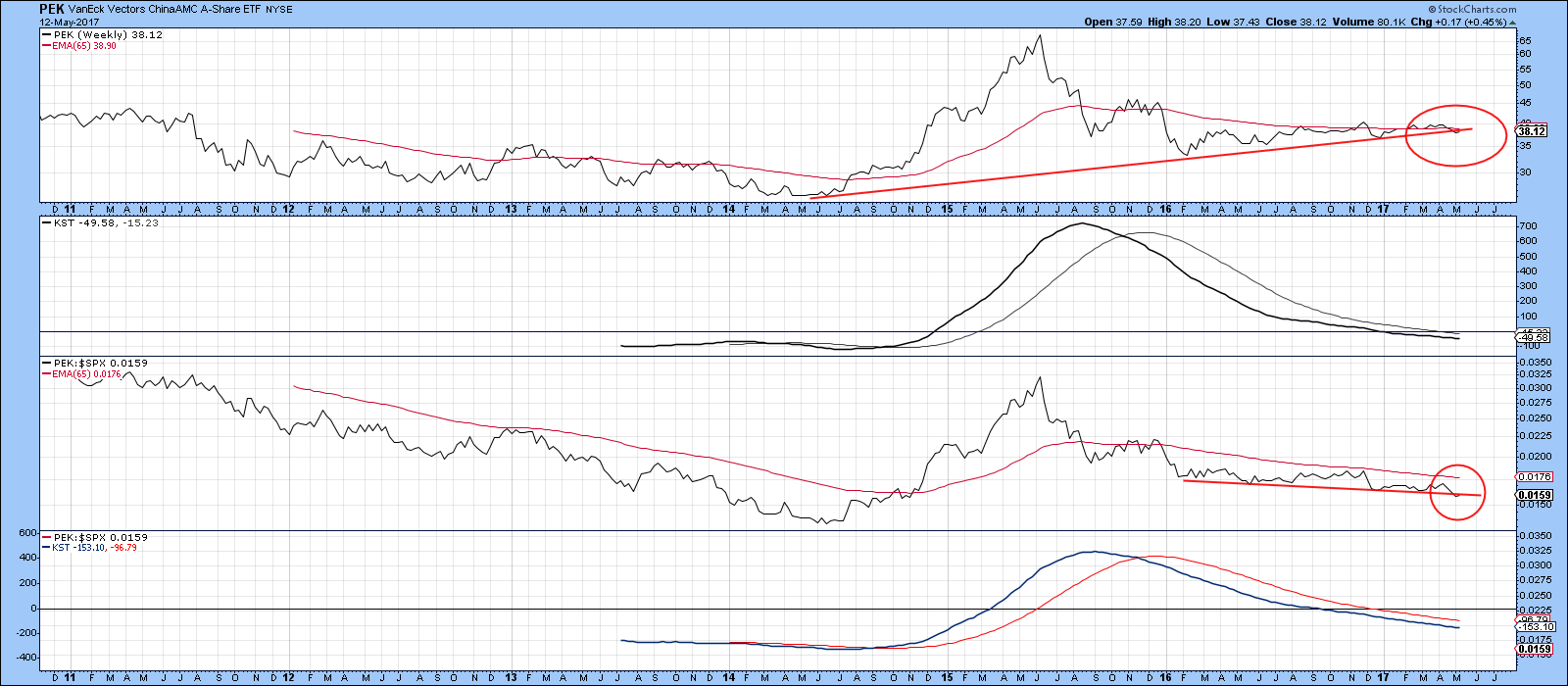Click the PEK ticker symbol in the title
Viewport: 1568px width, 686px height.
pyautogui.click(x=52, y=9)
